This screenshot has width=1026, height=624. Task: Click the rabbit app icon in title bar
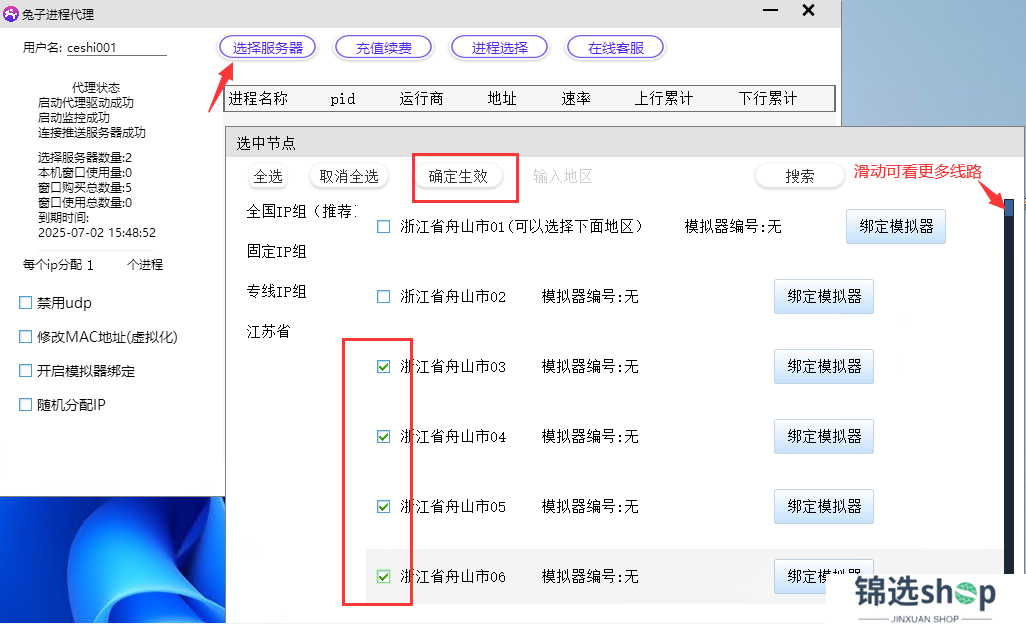click(10, 14)
